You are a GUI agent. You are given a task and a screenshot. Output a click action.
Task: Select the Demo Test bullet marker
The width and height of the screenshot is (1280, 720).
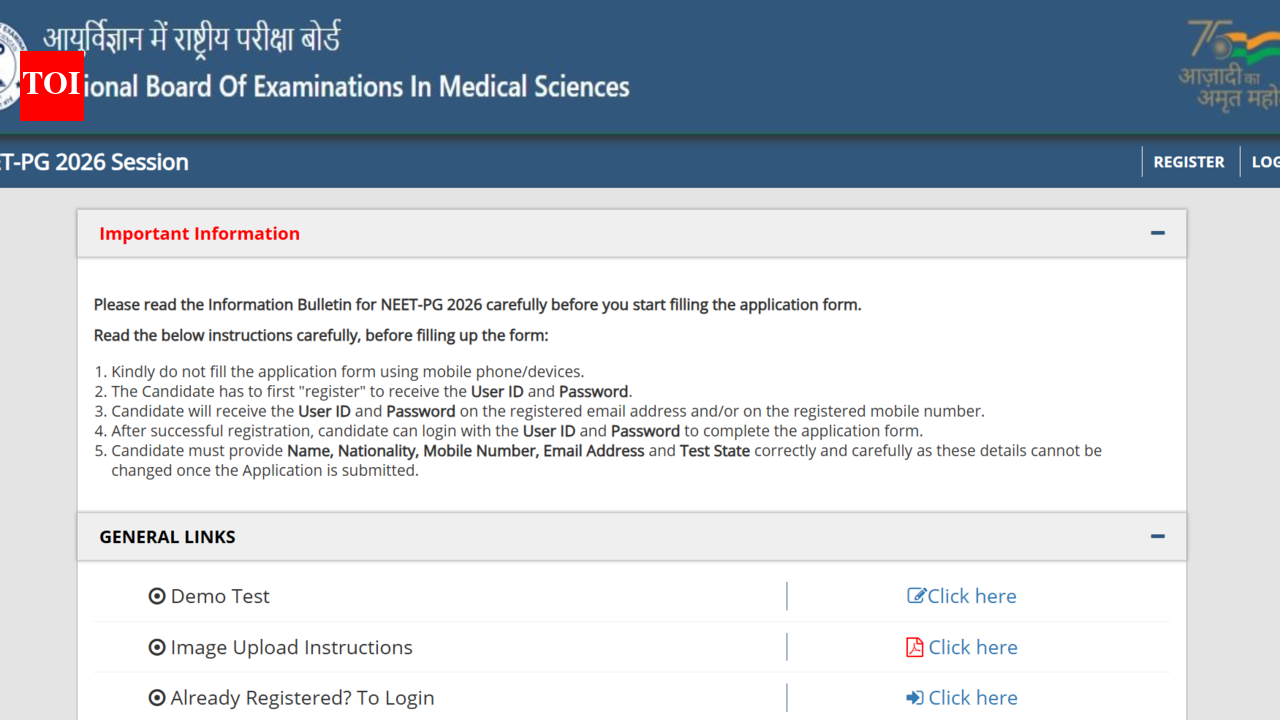pyautogui.click(x=157, y=596)
